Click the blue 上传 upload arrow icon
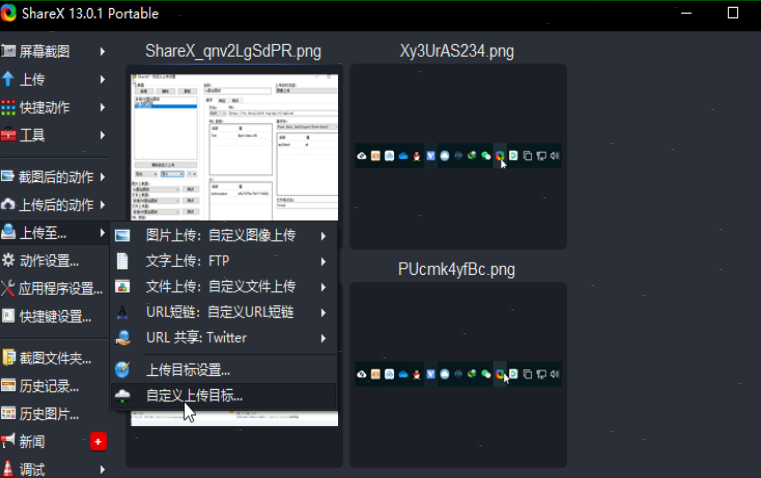The height and width of the screenshot is (478, 761). point(8,79)
